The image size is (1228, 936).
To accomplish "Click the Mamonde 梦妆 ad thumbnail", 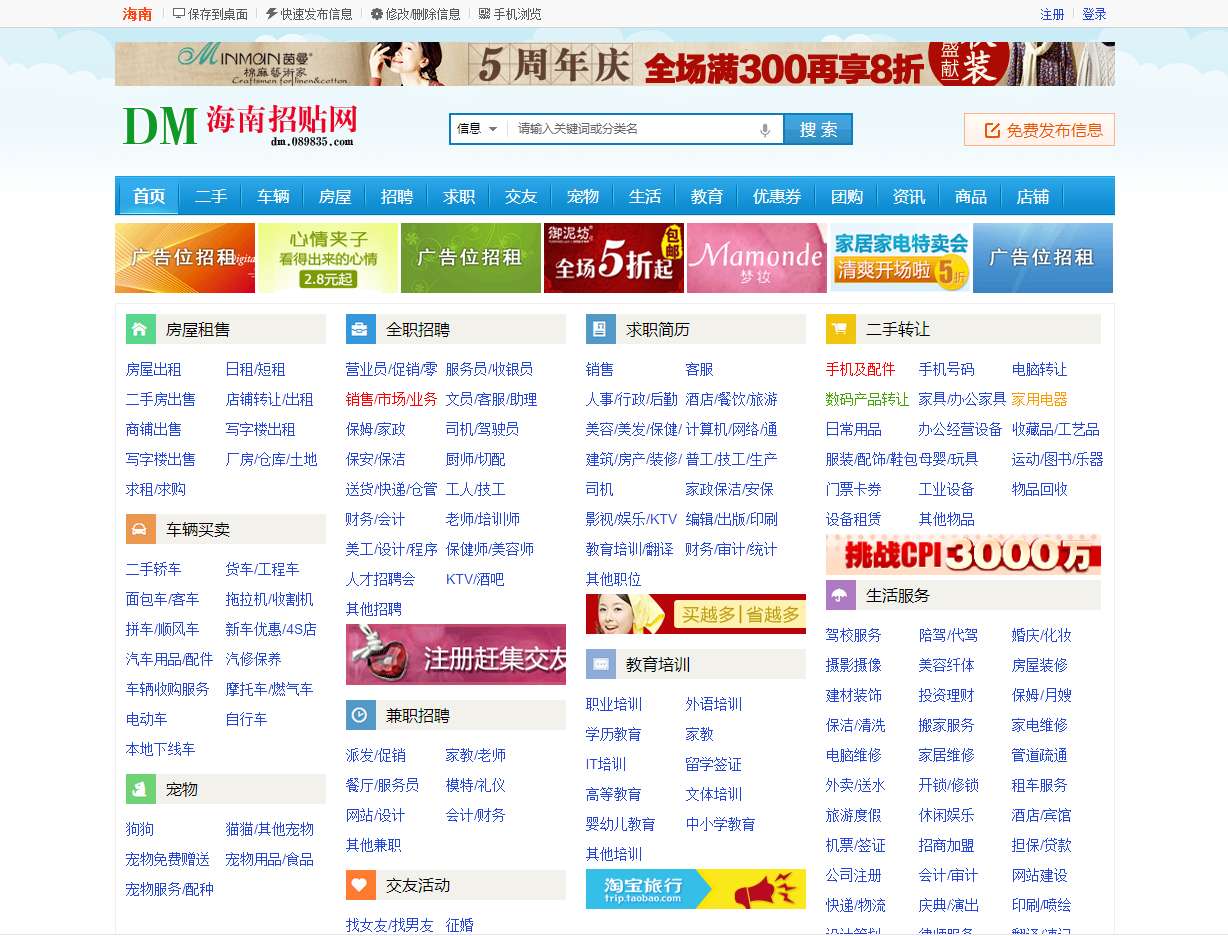I will (x=757, y=258).
